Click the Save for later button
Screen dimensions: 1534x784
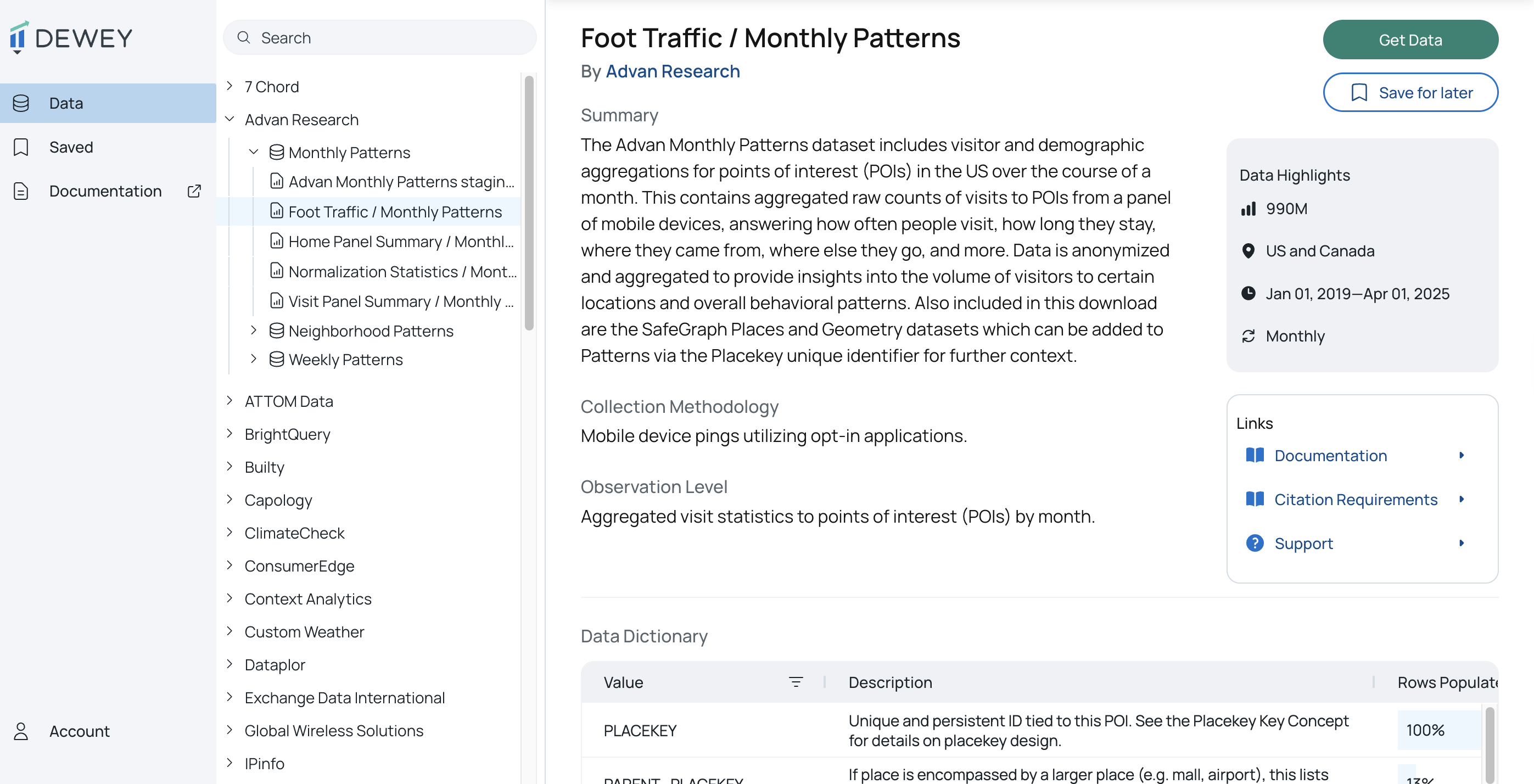(x=1410, y=92)
